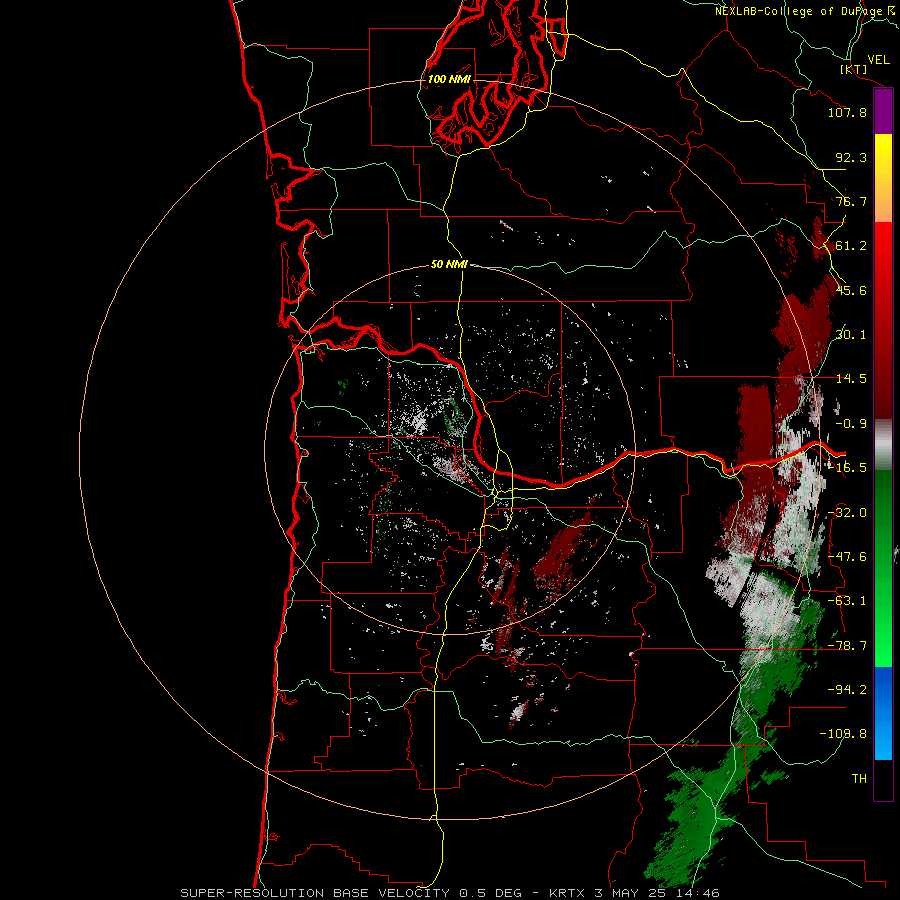Click the -0.9 velocity scale value
The height and width of the screenshot is (900, 900).
851,424
